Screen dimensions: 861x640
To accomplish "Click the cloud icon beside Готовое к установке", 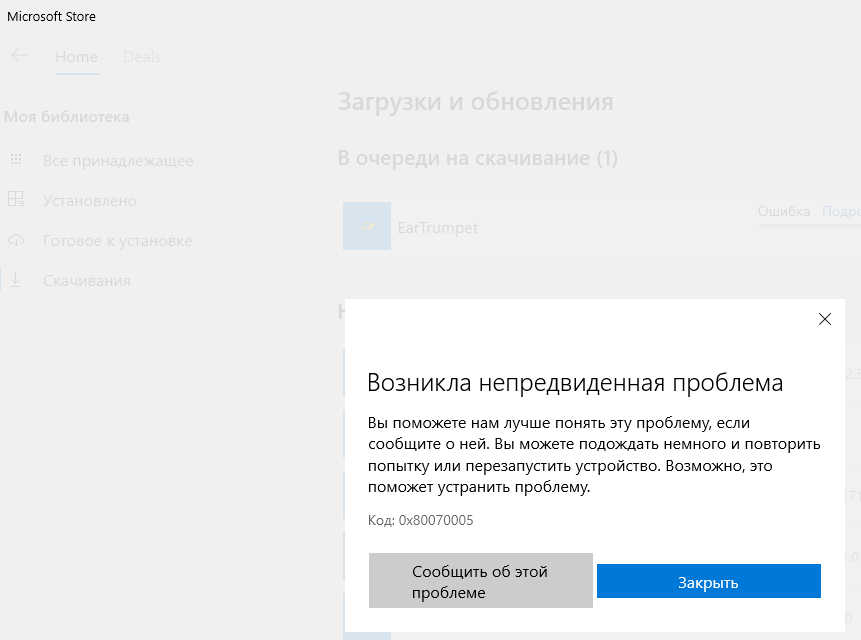I will 16,240.
